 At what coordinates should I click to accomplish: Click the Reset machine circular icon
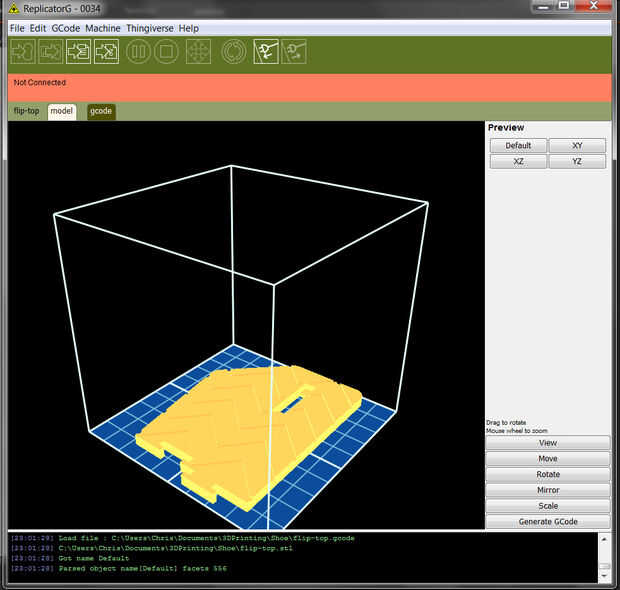click(x=234, y=51)
